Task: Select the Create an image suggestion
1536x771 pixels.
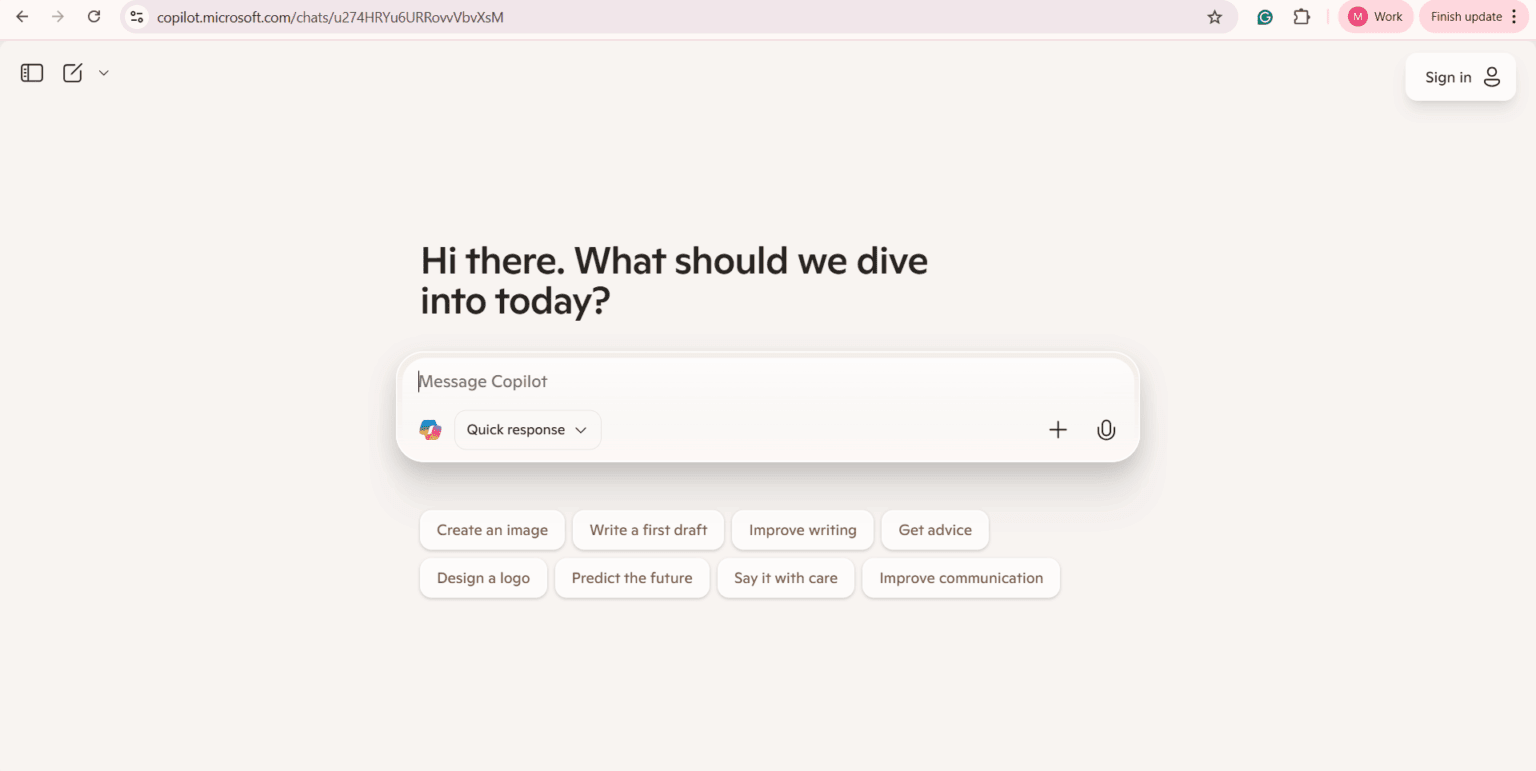Action: 492,530
